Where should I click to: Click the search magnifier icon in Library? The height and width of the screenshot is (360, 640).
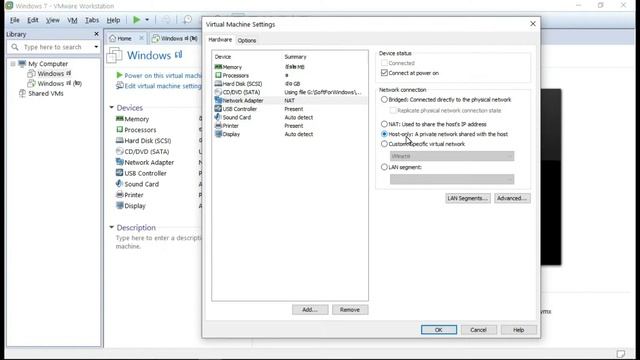tap(15, 47)
